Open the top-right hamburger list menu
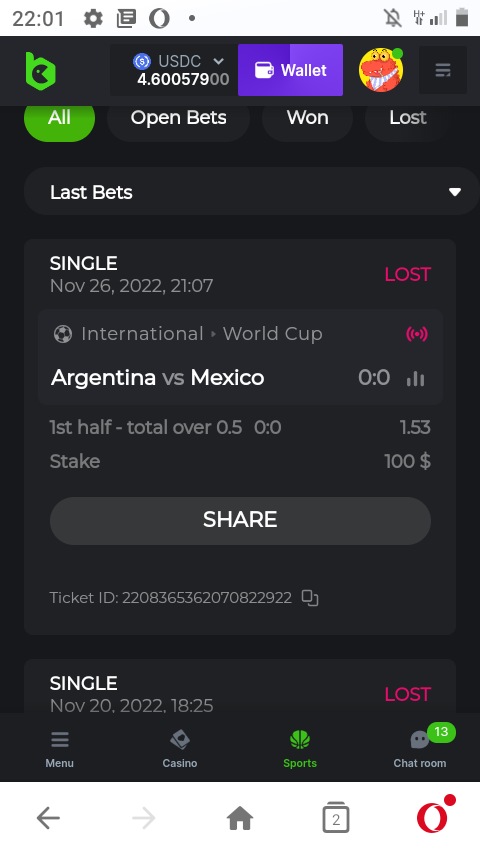Image resolution: width=480 pixels, height=854 pixels. 442,70
